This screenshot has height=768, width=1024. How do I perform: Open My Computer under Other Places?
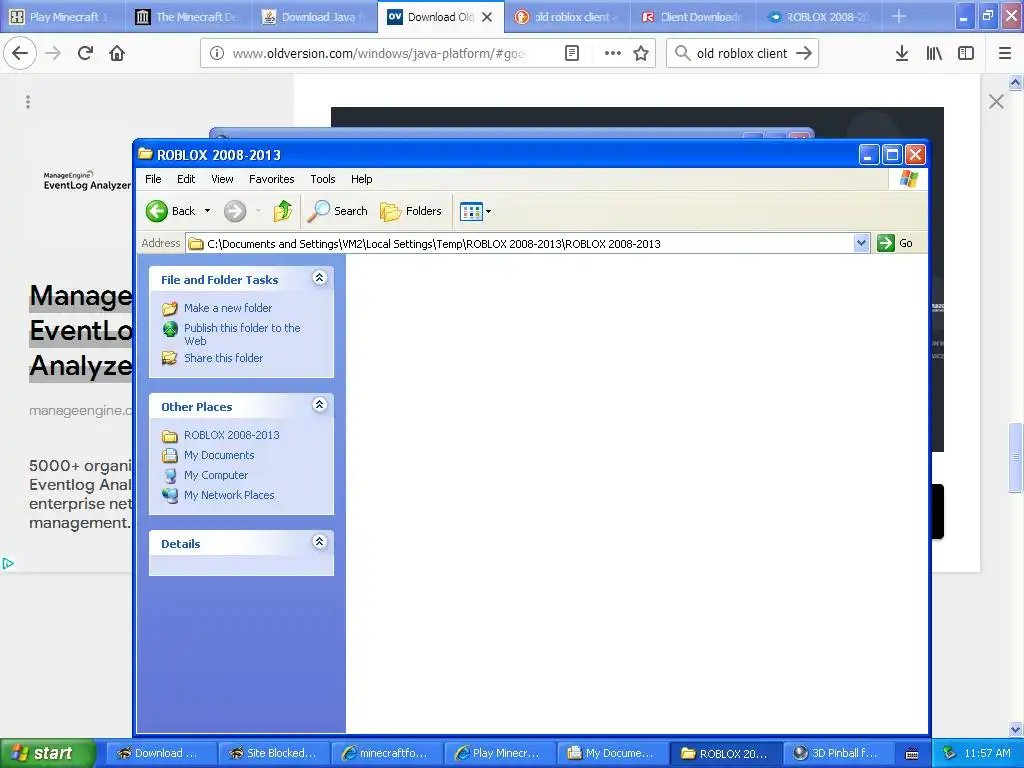(x=216, y=475)
